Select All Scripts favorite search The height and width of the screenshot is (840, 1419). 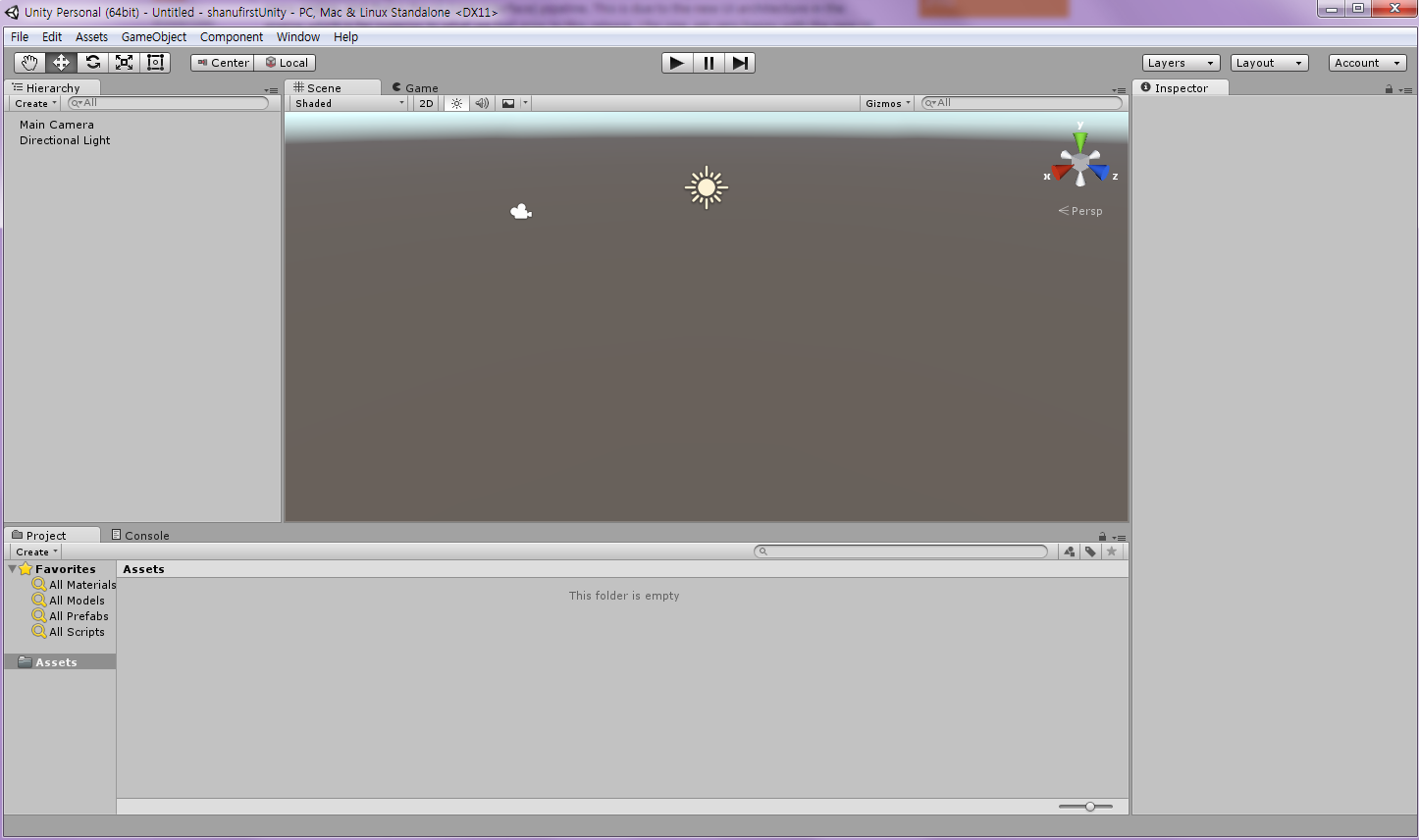pyautogui.click(x=69, y=632)
